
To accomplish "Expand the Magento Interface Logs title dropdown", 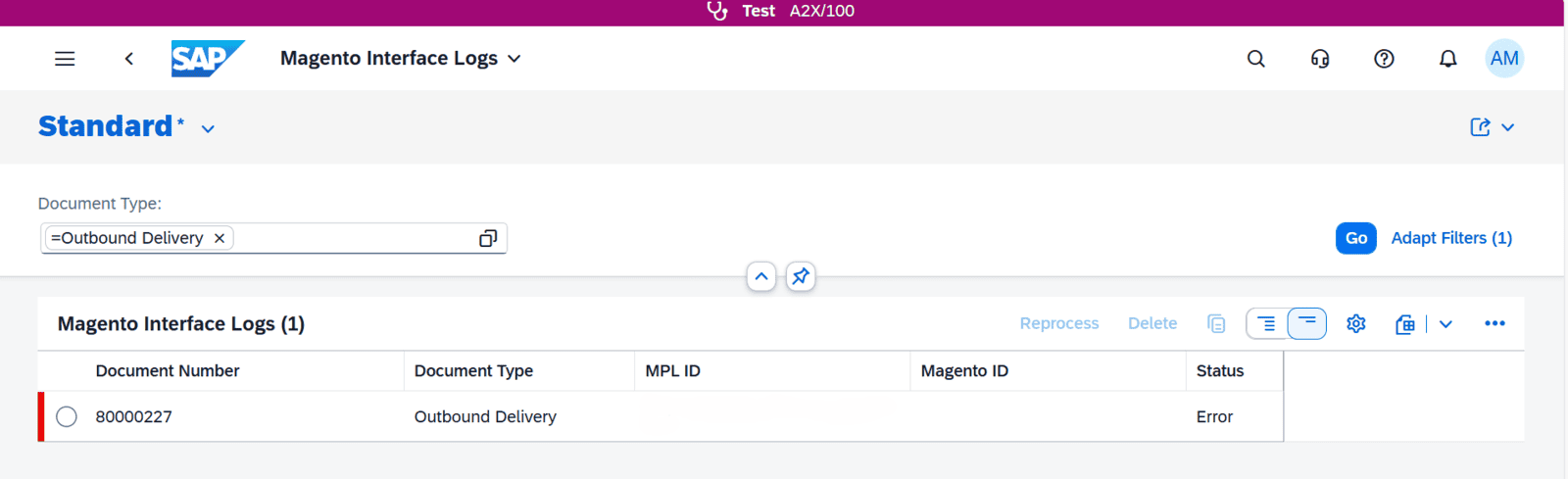I will point(514,59).
